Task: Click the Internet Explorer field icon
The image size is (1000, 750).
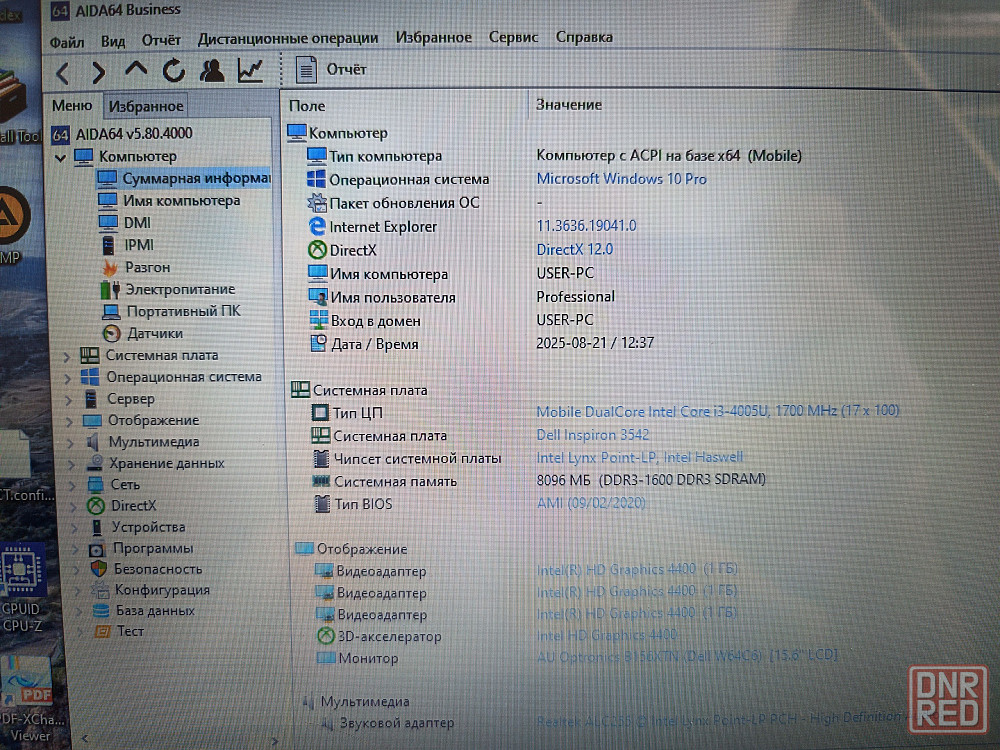Action: coord(317,226)
